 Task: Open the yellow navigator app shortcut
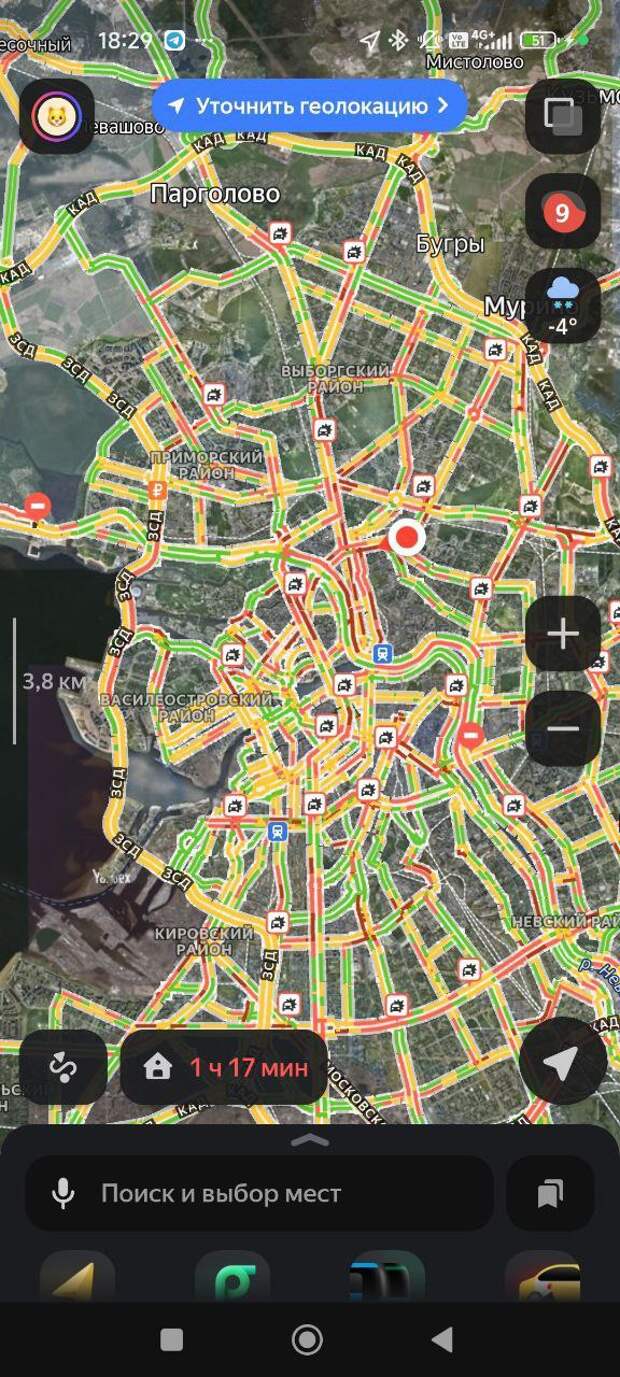[x=78, y=1276]
